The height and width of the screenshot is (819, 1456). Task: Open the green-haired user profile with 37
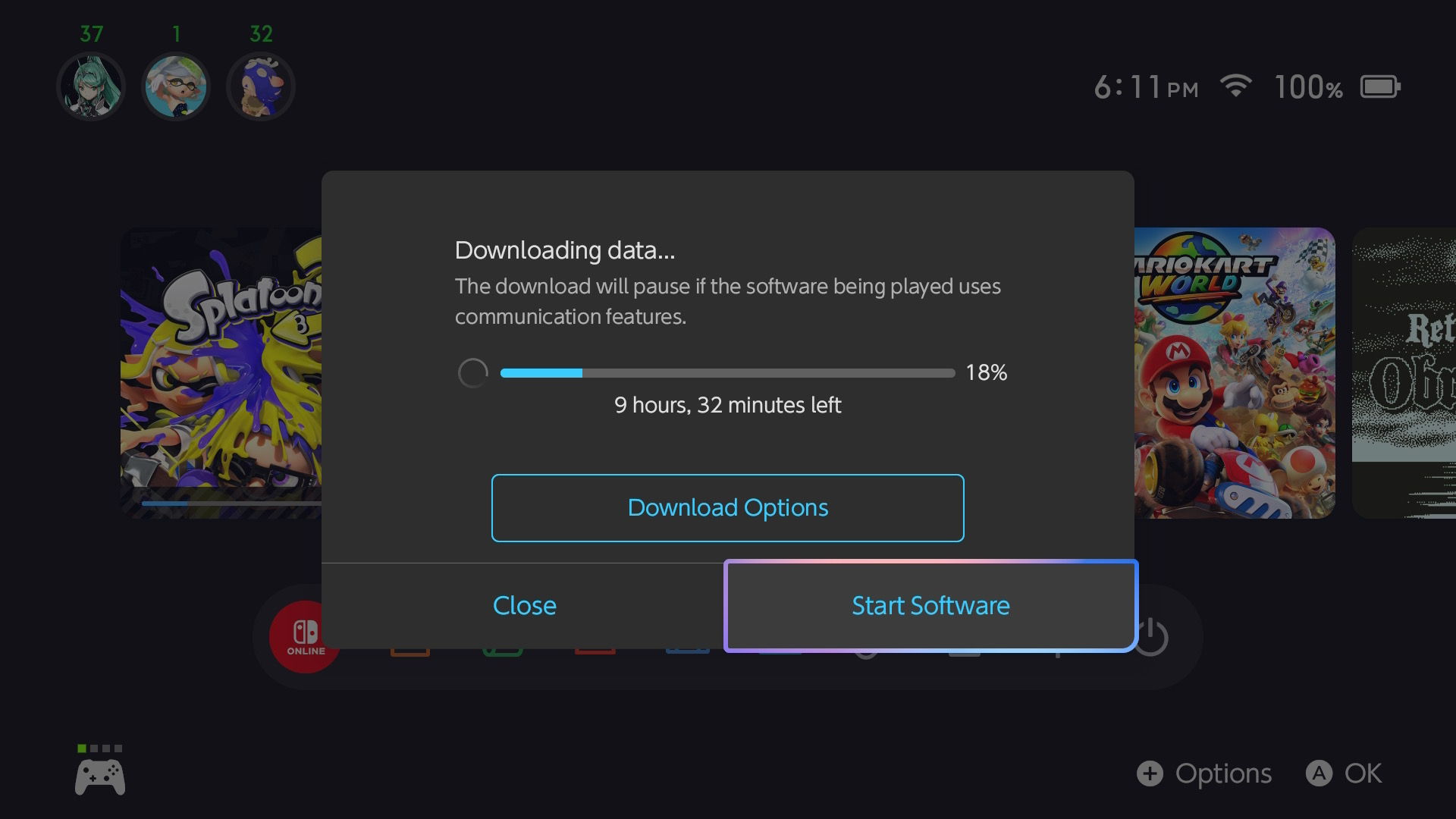coord(91,86)
